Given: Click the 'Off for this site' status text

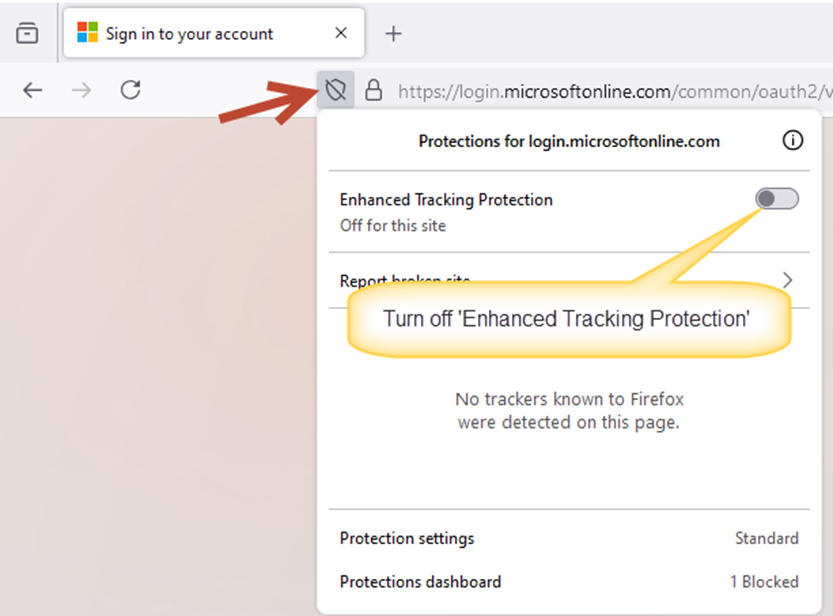Looking at the screenshot, I should coord(393,226).
